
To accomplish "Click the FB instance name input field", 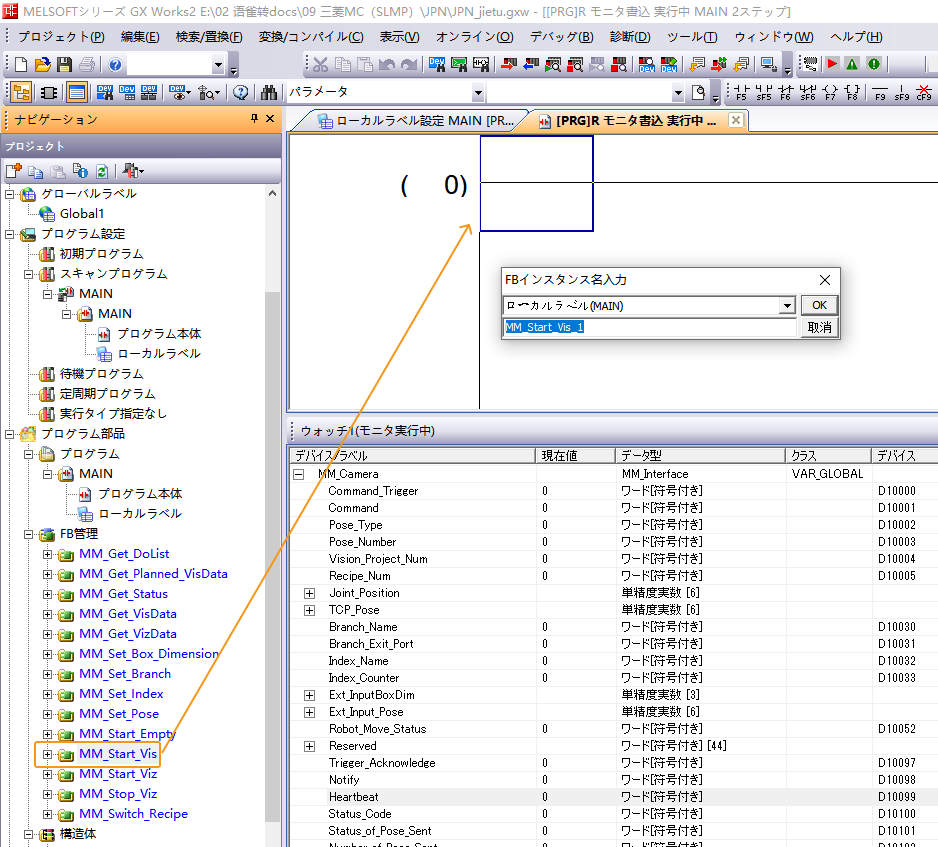I will pos(649,328).
